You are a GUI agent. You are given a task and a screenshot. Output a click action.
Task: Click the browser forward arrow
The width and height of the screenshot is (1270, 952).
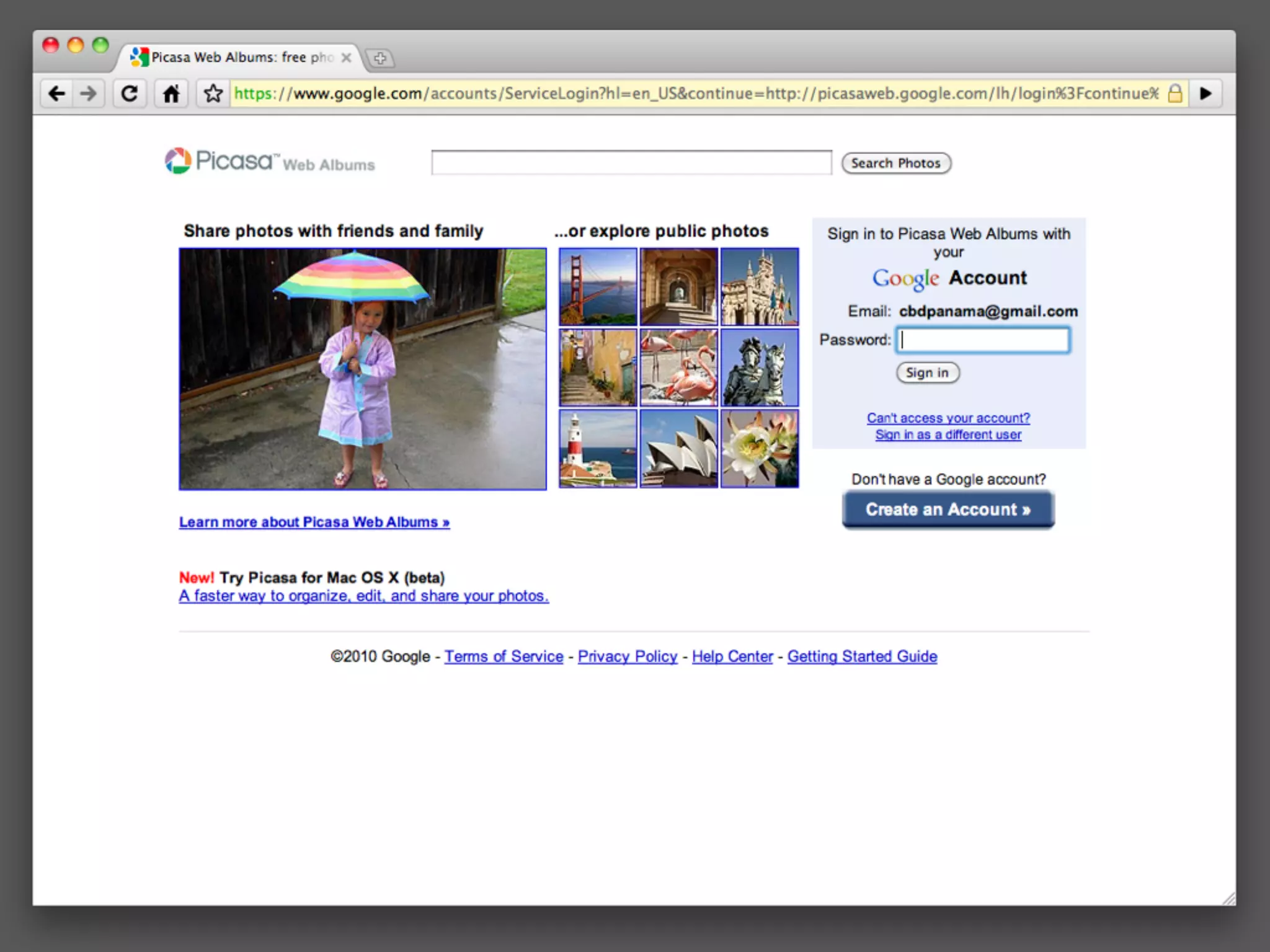point(89,94)
